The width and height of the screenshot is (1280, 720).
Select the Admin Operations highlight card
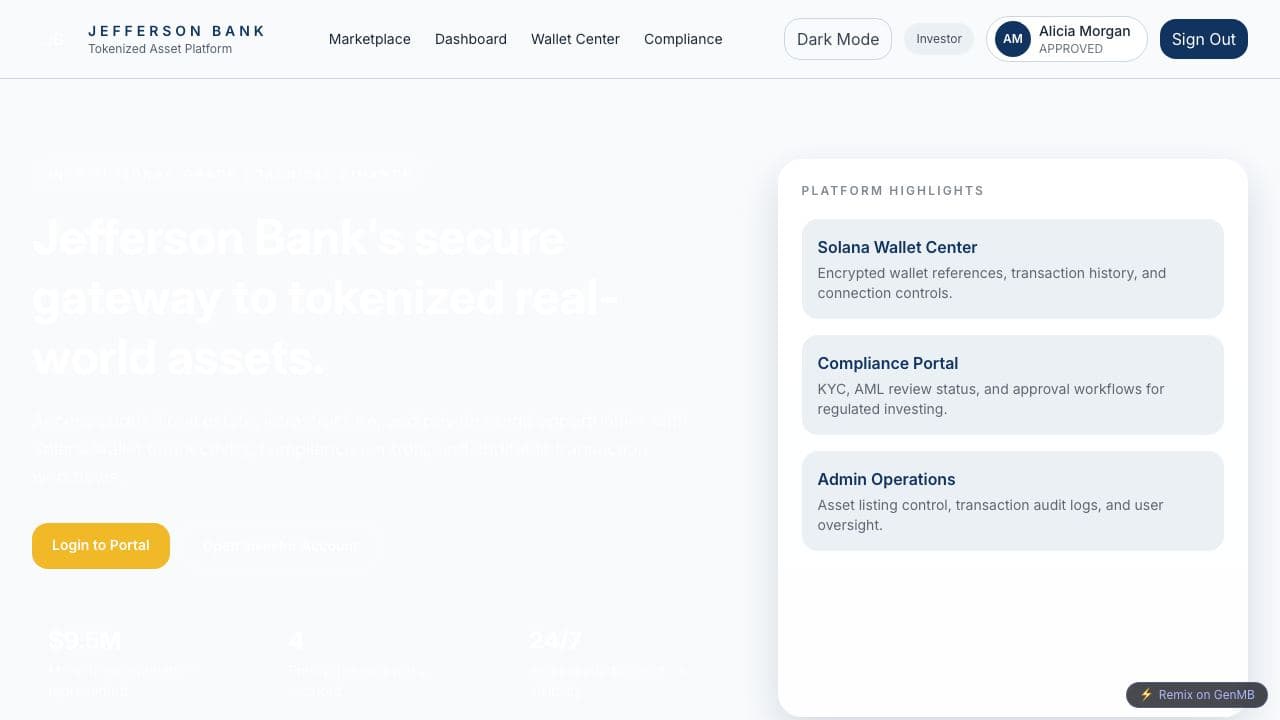(1013, 501)
